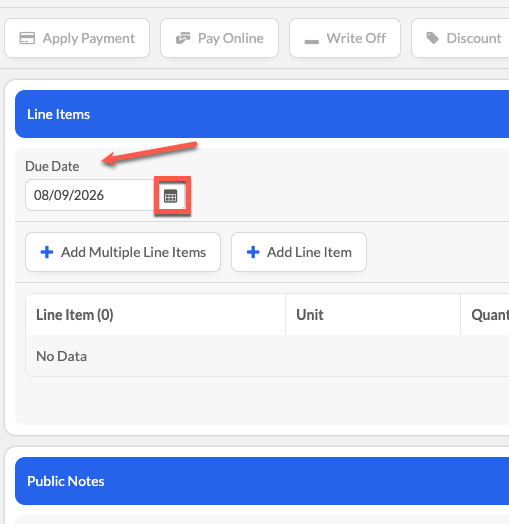Click the Public Notes section header
The height and width of the screenshot is (524, 509).
click(x=262, y=481)
